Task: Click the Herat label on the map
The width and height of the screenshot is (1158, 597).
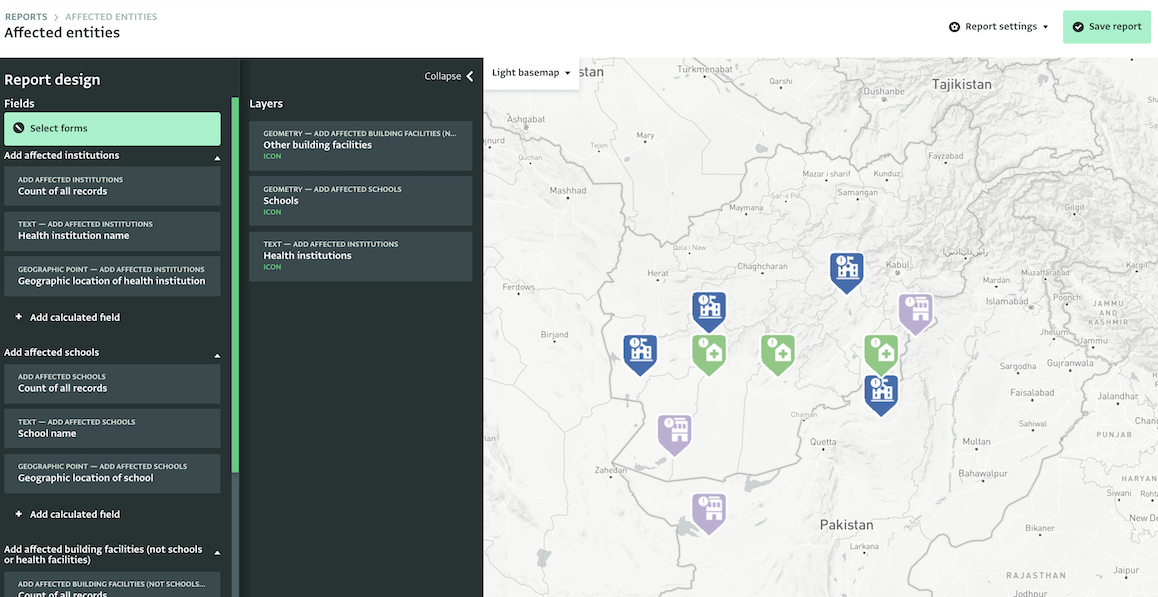Action: coord(657,273)
